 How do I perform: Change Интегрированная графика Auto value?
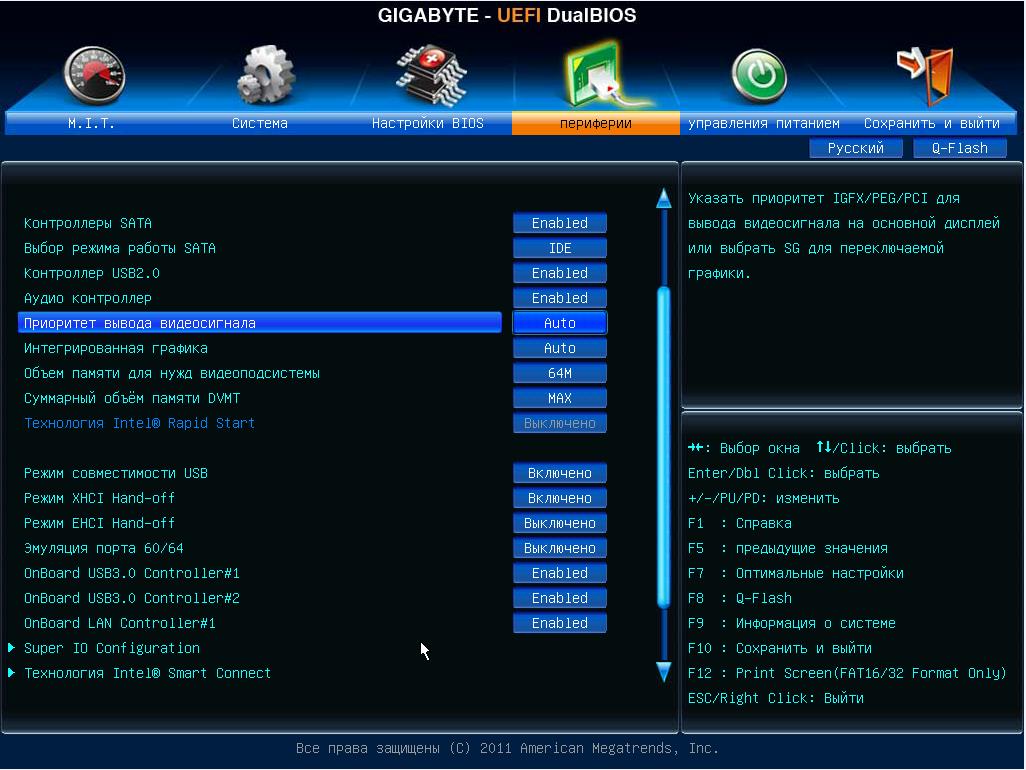pyautogui.click(x=559, y=348)
